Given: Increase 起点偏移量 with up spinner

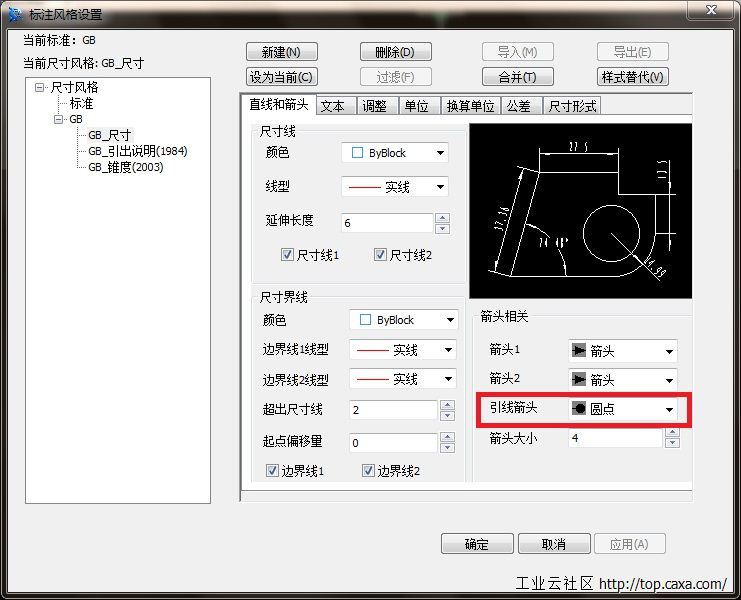Looking at the screenshot, I should click(447, 437).
